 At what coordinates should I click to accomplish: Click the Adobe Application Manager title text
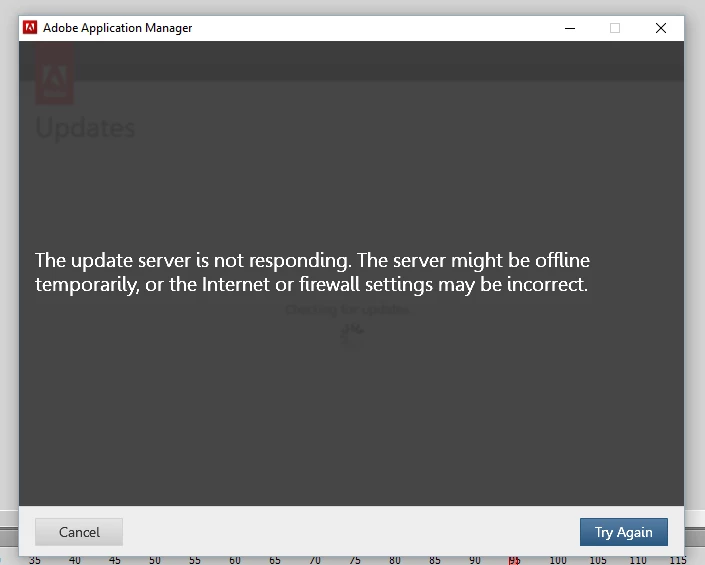click(x=117, y=28)
